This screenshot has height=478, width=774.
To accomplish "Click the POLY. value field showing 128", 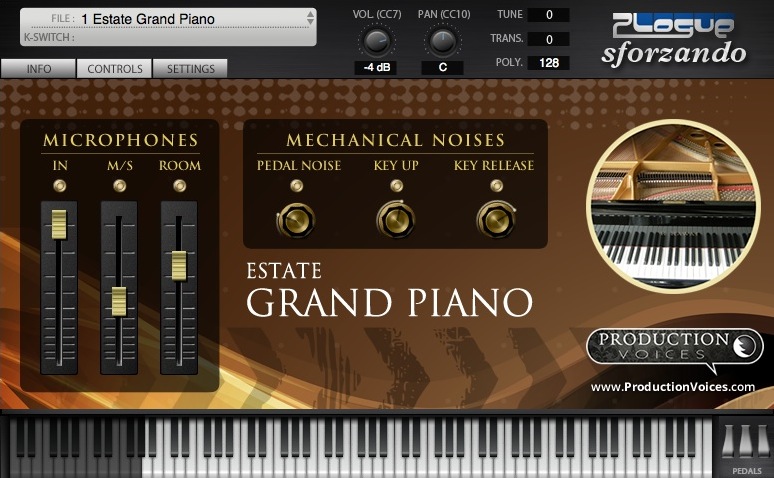I will (548, 63).
